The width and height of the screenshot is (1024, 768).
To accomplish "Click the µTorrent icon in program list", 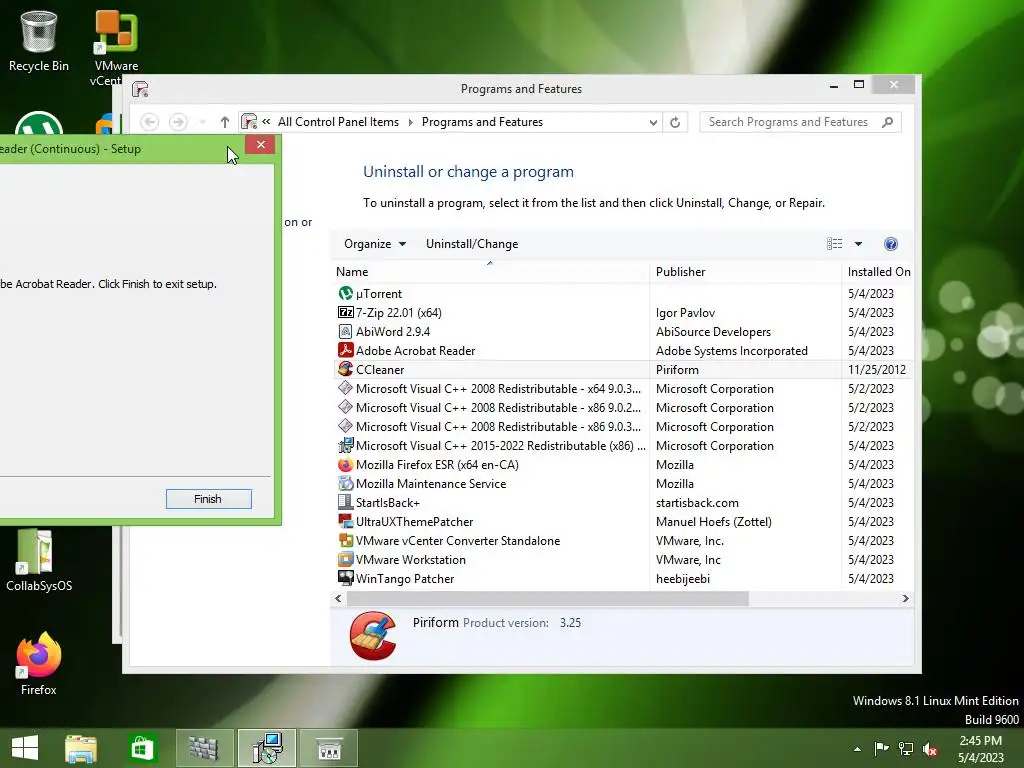I will click(345, 294).
